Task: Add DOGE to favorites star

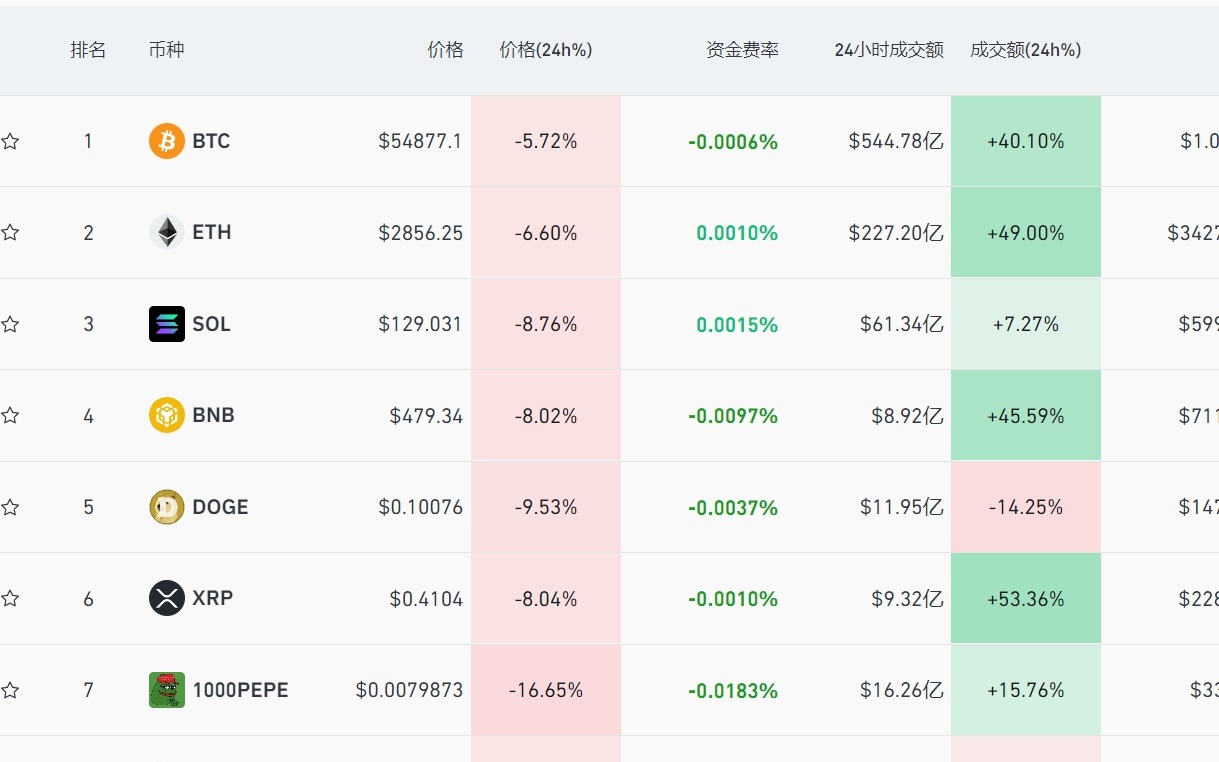Action: tap(10, 507)
